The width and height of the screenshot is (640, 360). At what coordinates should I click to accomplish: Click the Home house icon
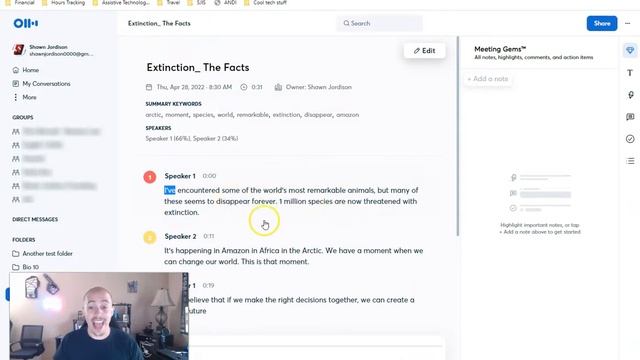[x=16, y=70]
